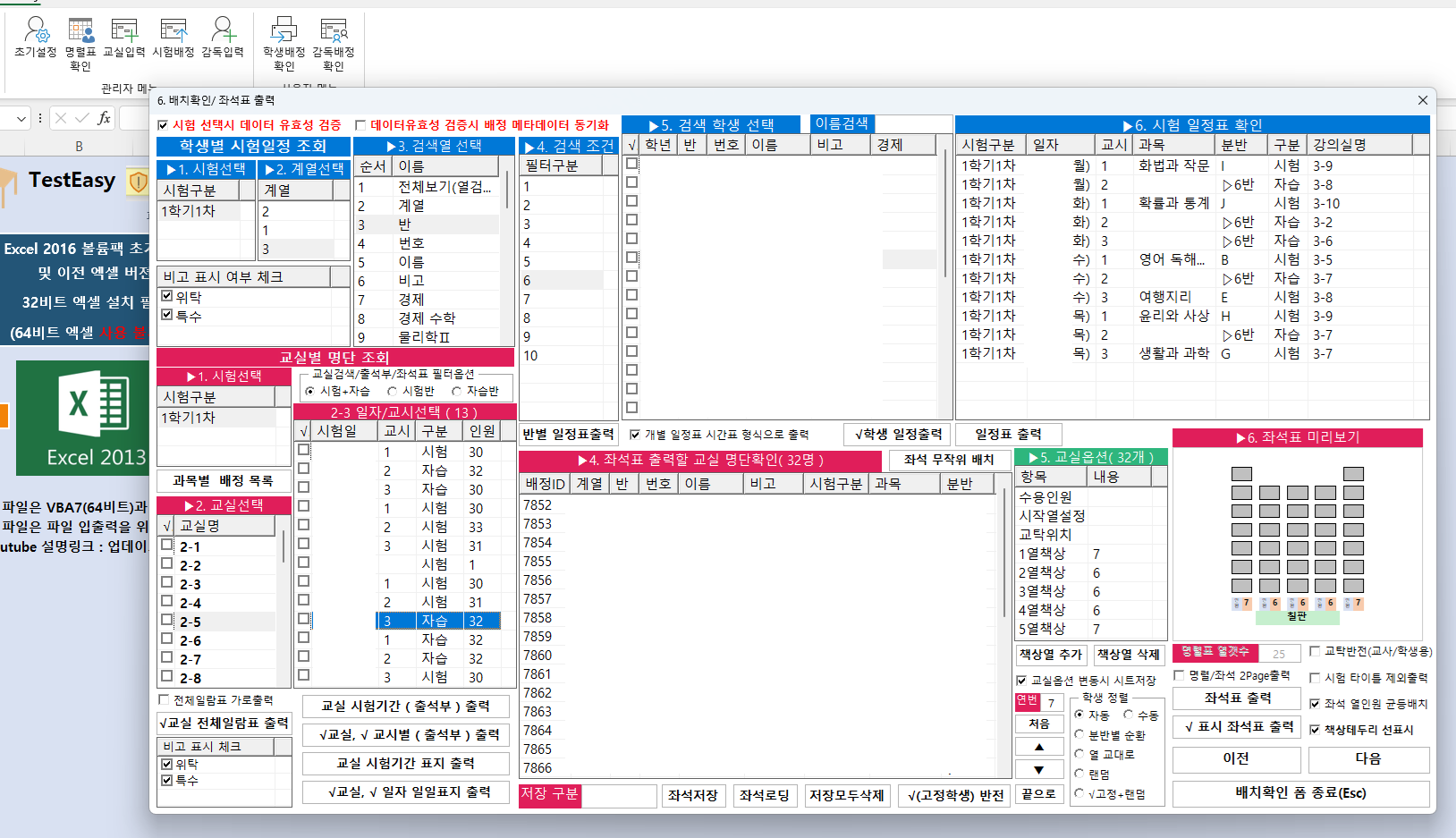
Task: Enable 교탁반전(교사/학생용) checkbox
Action: [x=1315, y=652]
